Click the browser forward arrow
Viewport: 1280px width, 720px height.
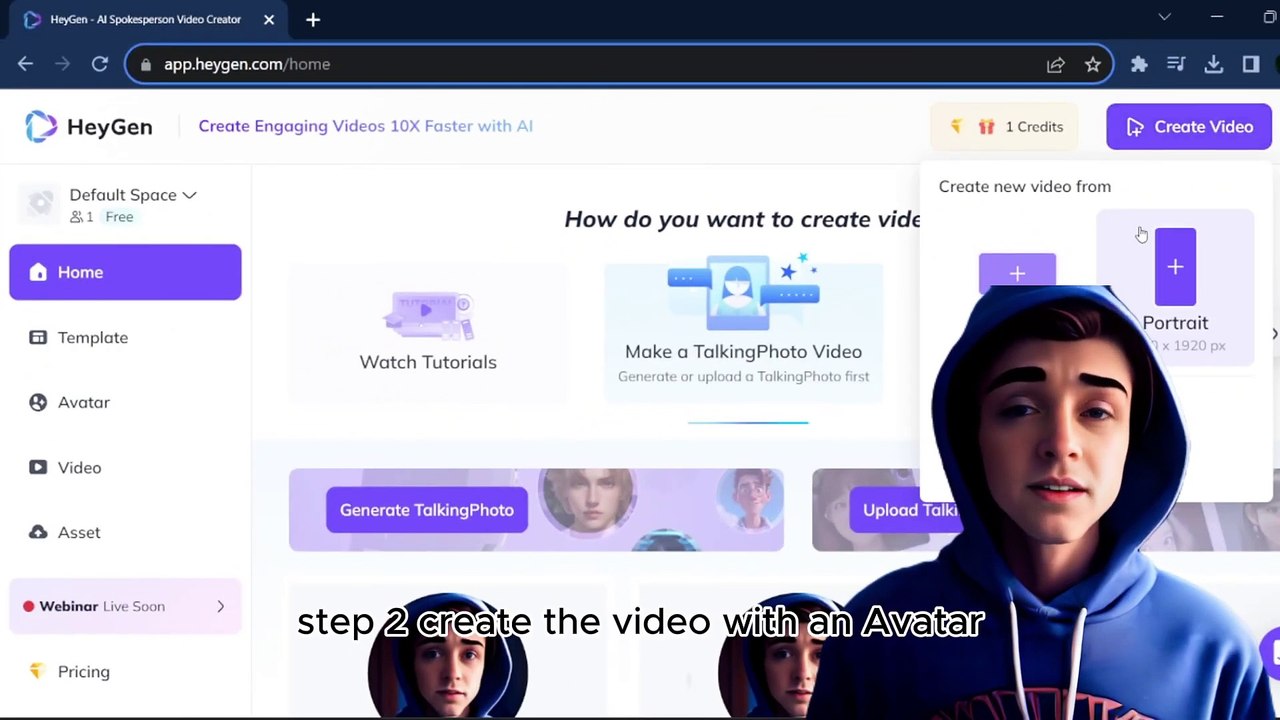click(x=62, y=64)
